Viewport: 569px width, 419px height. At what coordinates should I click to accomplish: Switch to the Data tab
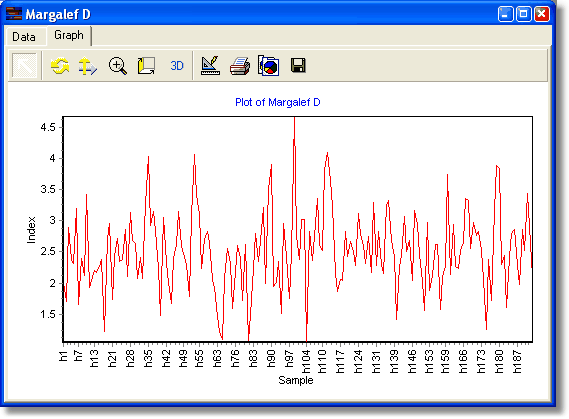tap(24, 37)
